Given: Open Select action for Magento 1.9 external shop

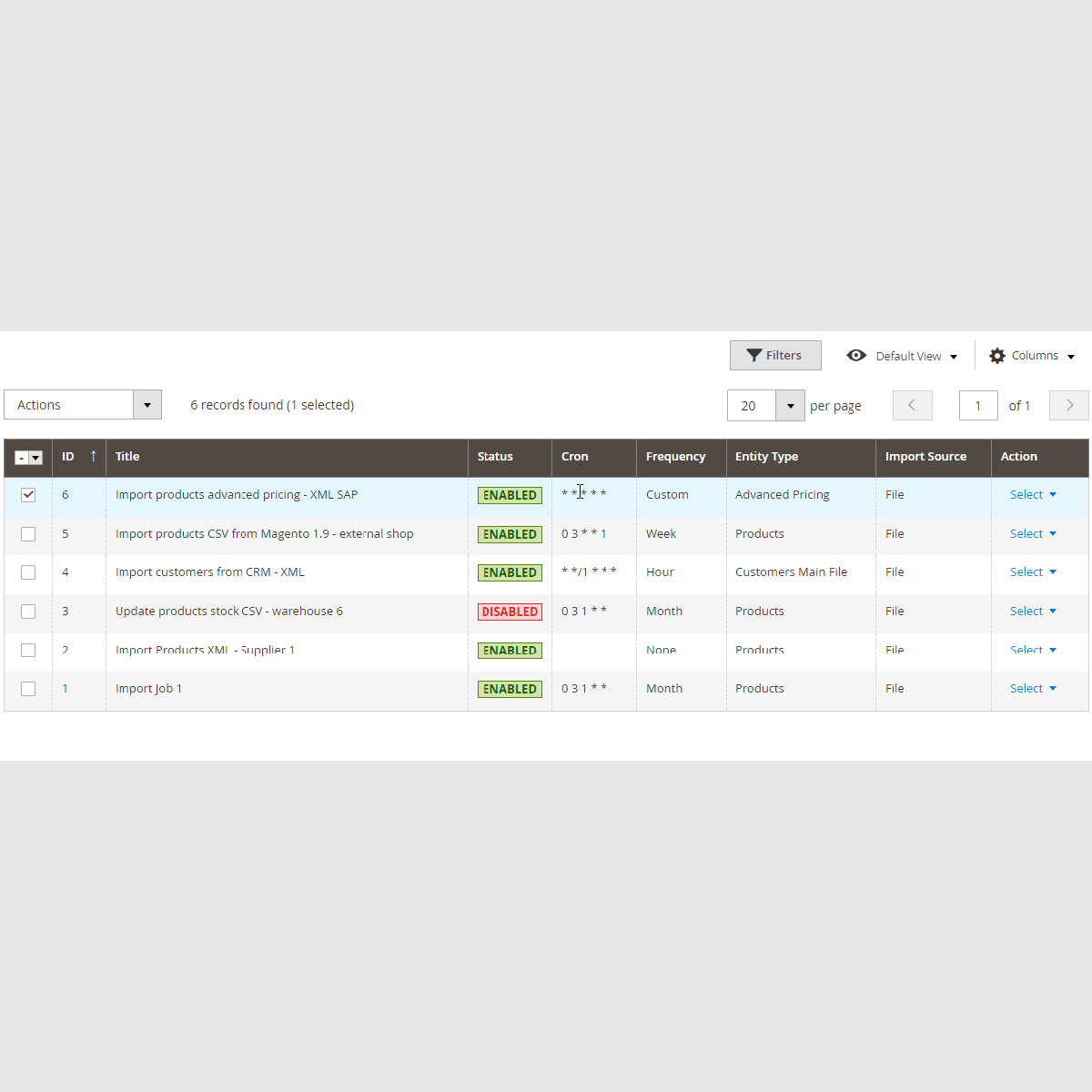Looking at the screenshot, I should point(1033,534).
